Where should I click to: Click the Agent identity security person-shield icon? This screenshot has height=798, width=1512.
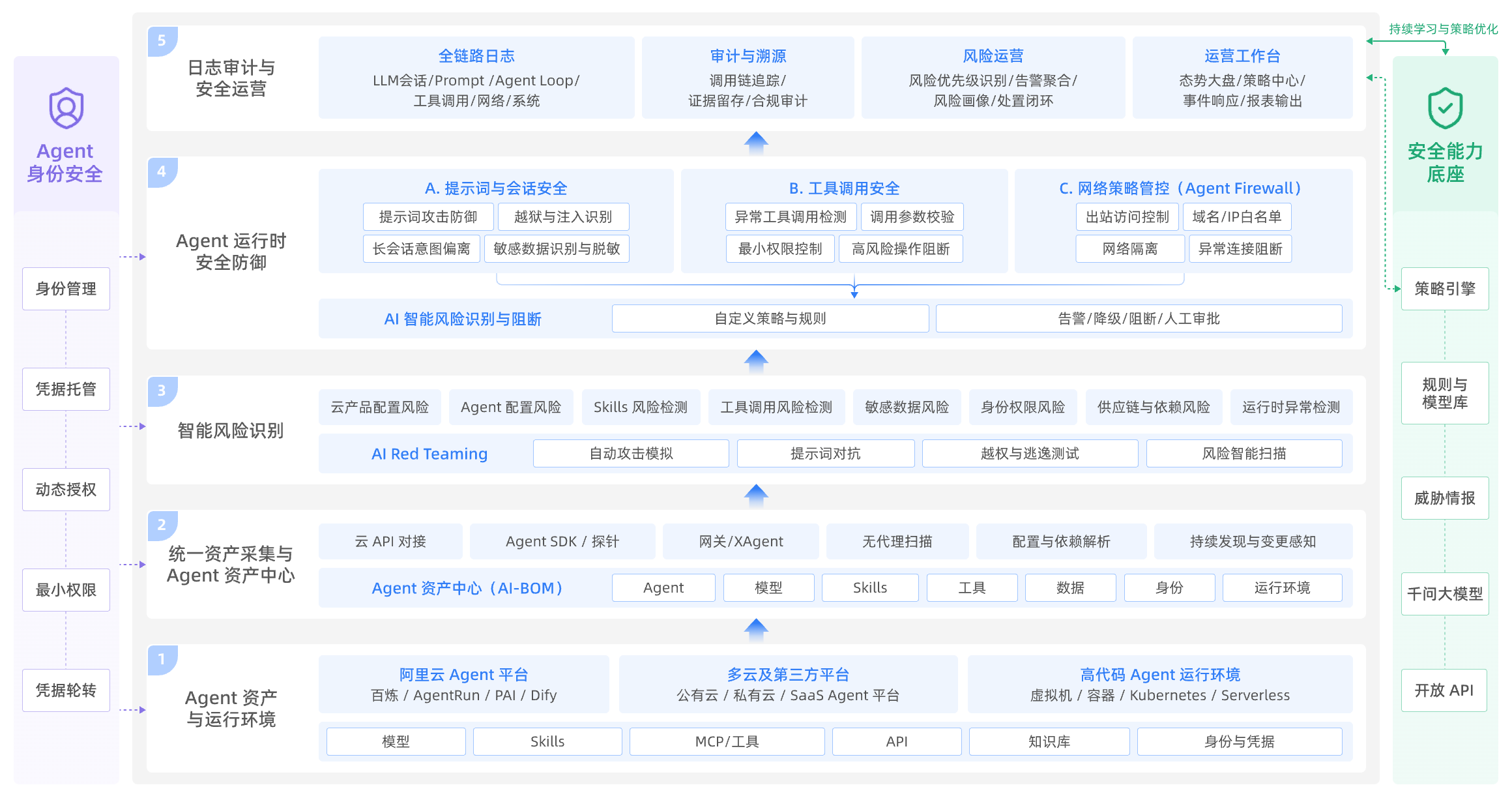pos(66,108)
